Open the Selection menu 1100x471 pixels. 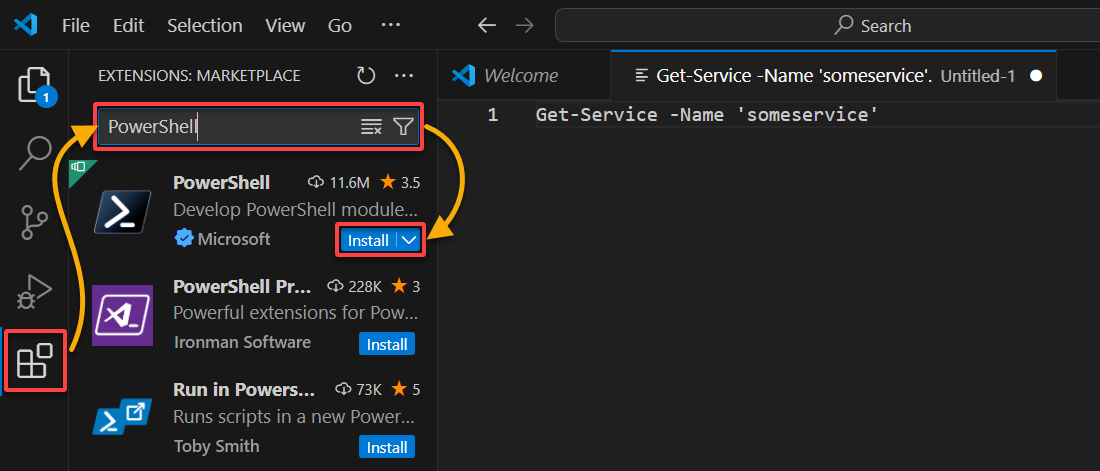click(x=205, y=26)
